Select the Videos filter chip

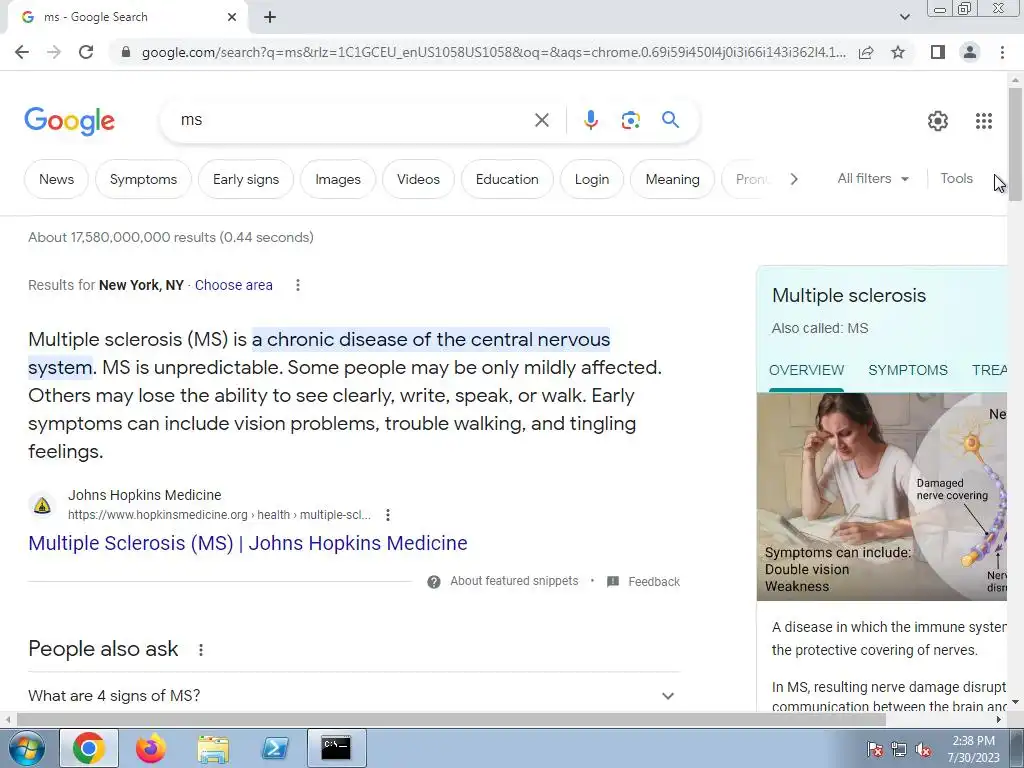[418, 179]
